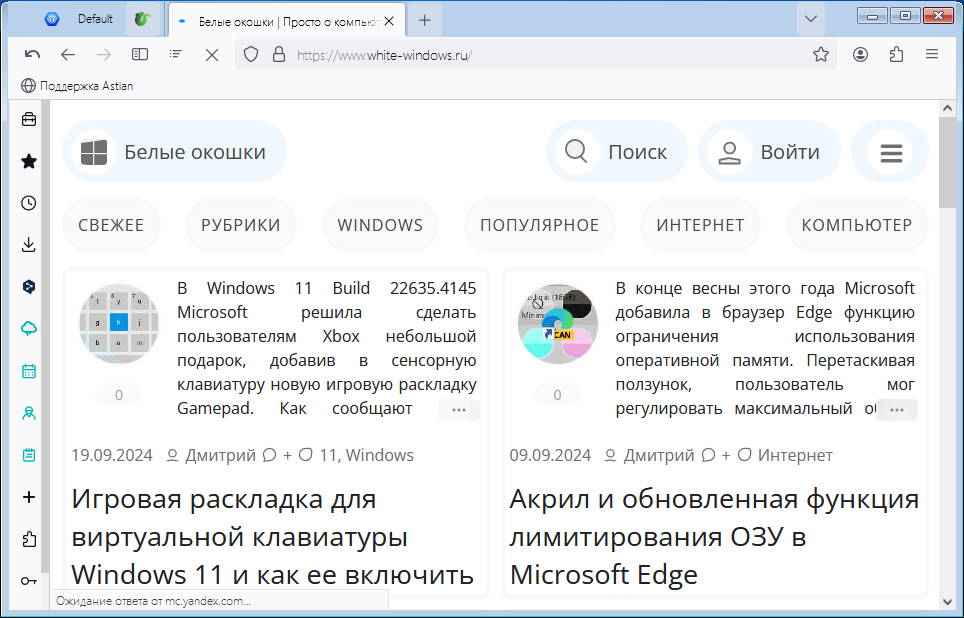
Task: Open the passwords key icon in sidebar
Action: pos(29,581)
